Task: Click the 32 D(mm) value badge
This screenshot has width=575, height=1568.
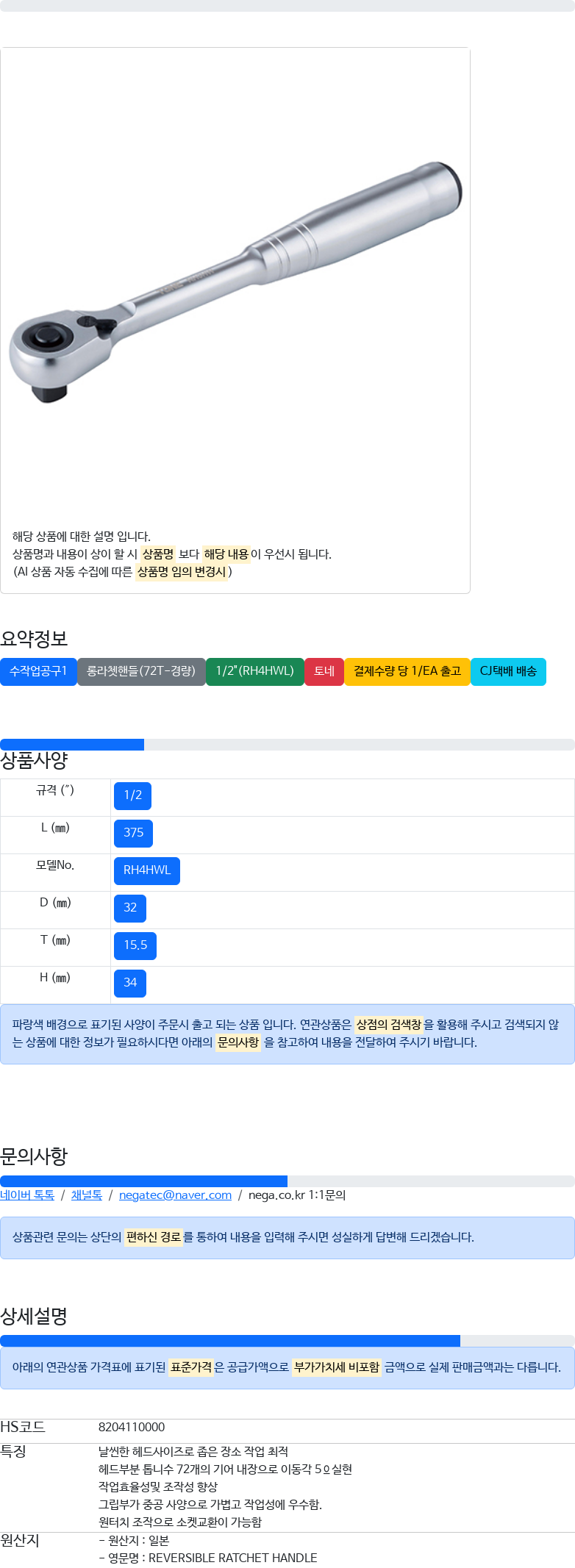Action: coord(130,908)
